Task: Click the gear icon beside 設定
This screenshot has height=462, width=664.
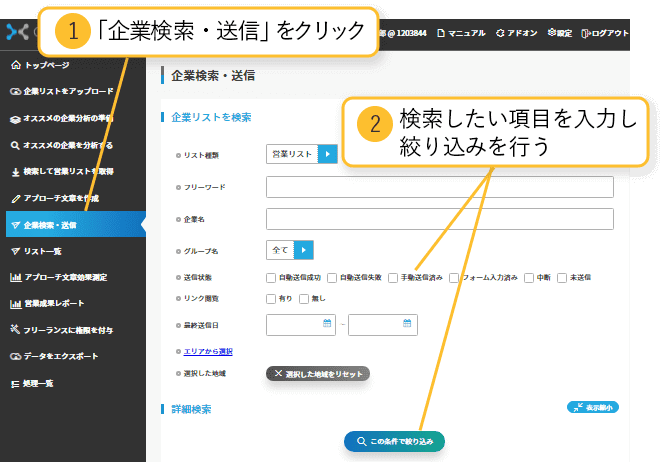Action: (551, 32)
